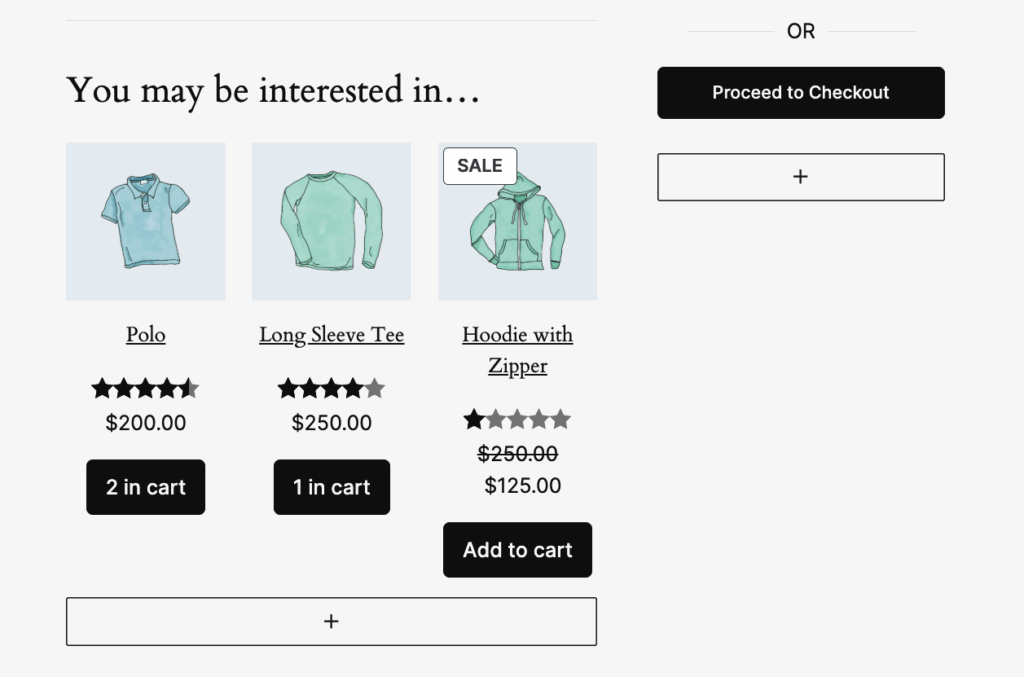
Task: Click the 1 in cart button
Action: tap(332, 487)
